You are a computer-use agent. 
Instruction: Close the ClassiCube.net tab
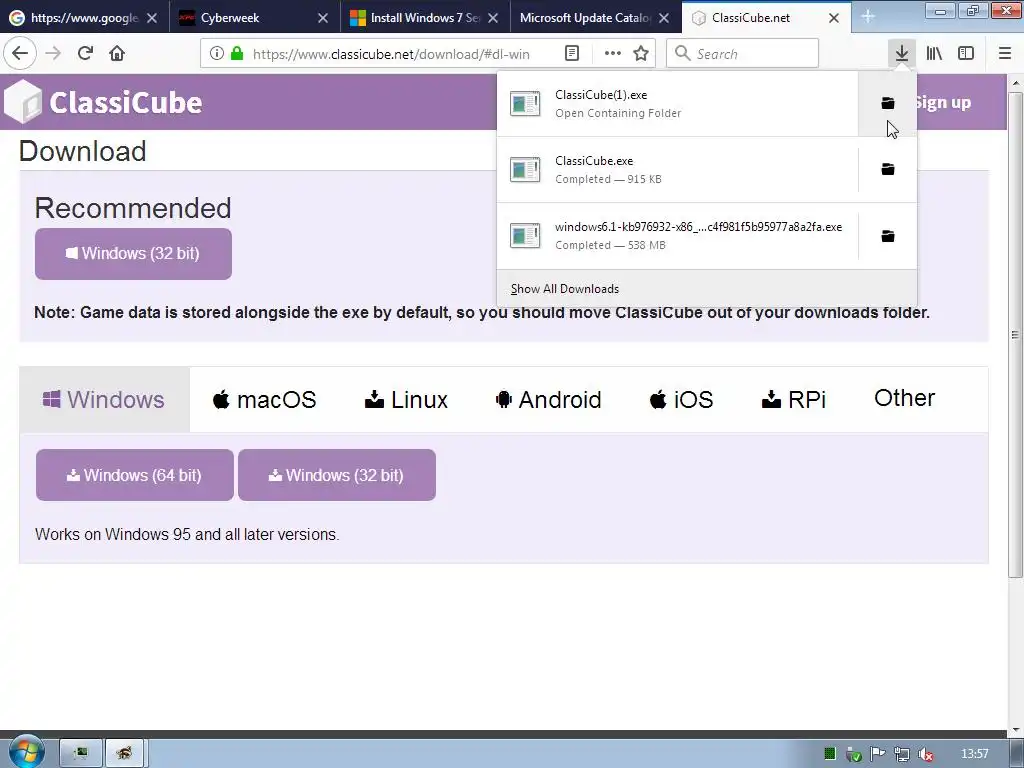(834, 18)
